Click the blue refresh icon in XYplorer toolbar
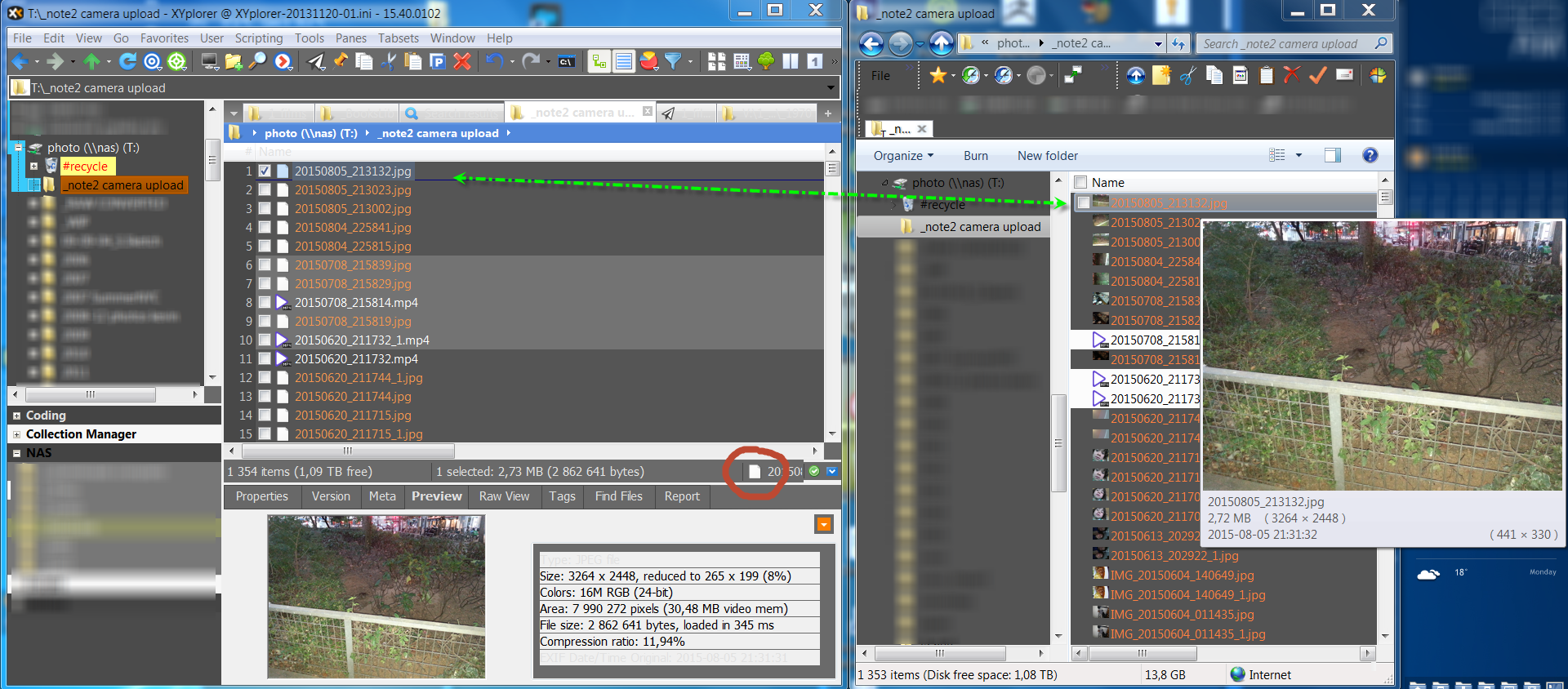 click(x=127, y=61)
